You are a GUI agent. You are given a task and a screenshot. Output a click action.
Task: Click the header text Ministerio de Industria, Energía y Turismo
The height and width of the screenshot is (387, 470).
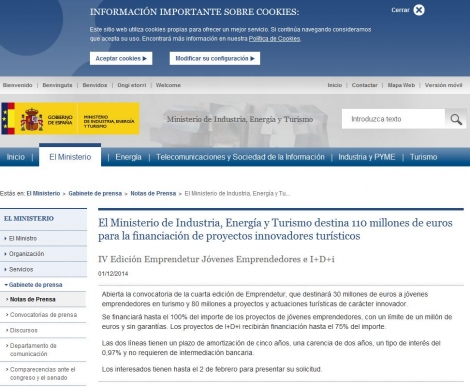pos(240,119)
